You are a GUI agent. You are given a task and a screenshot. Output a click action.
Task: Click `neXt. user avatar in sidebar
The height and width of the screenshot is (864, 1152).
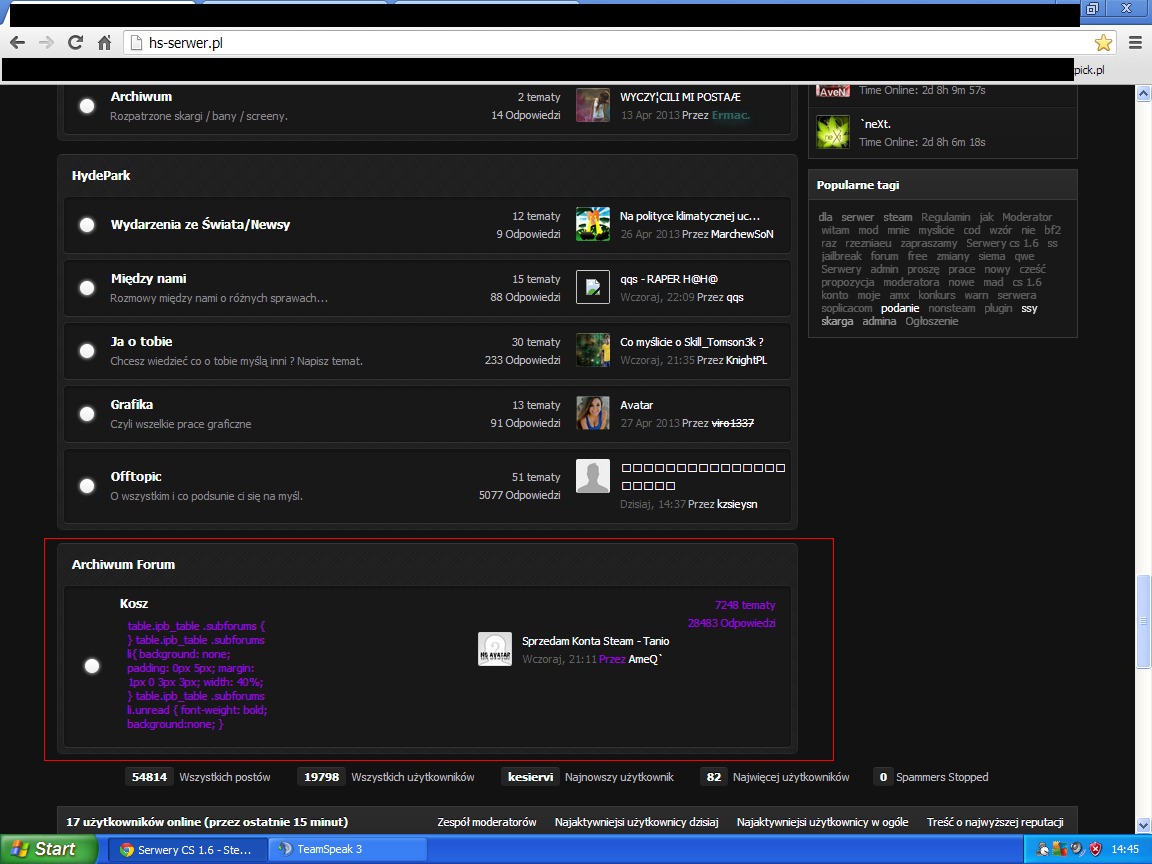[833, 133]
